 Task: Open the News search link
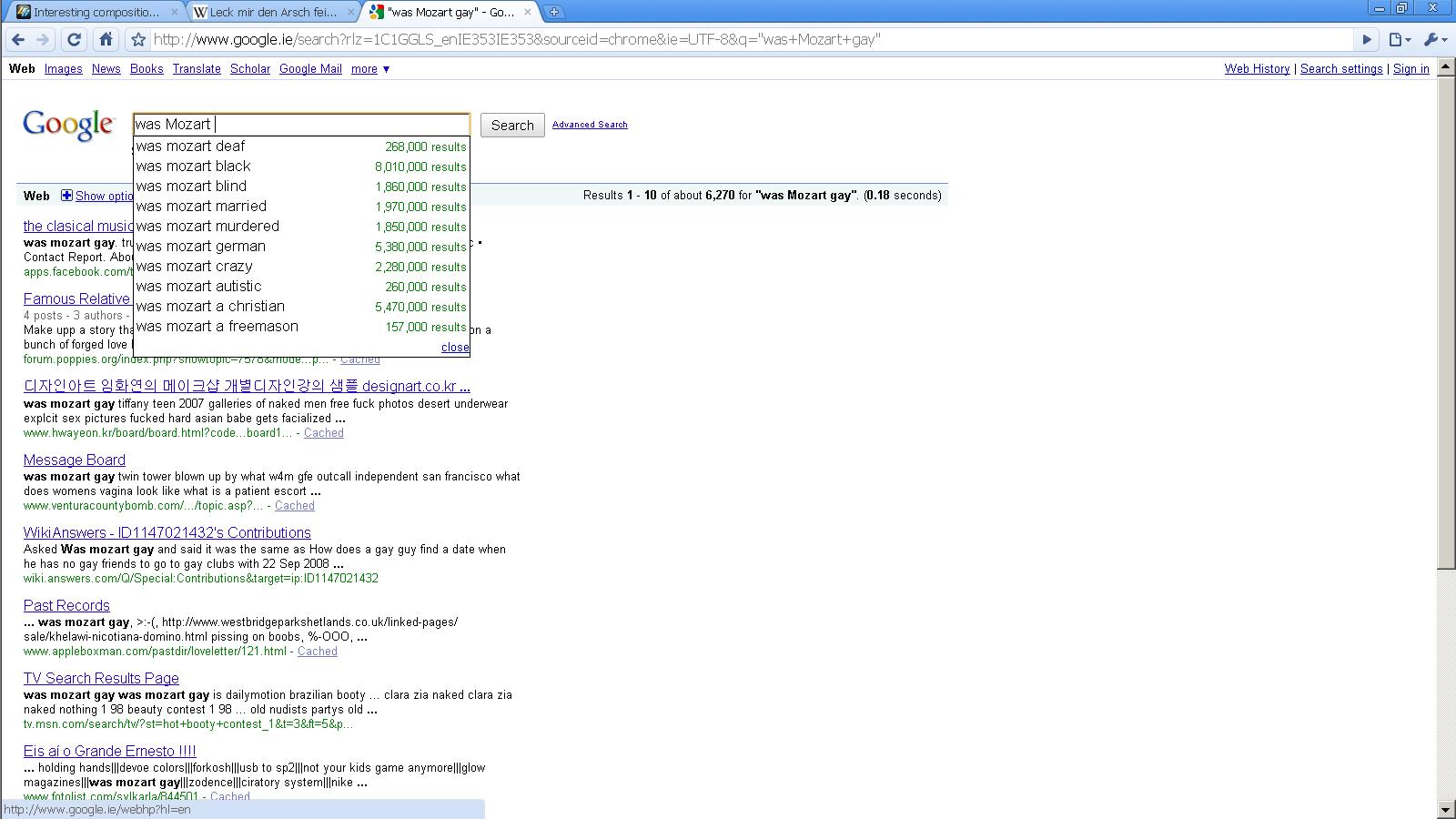click(106, 69)
